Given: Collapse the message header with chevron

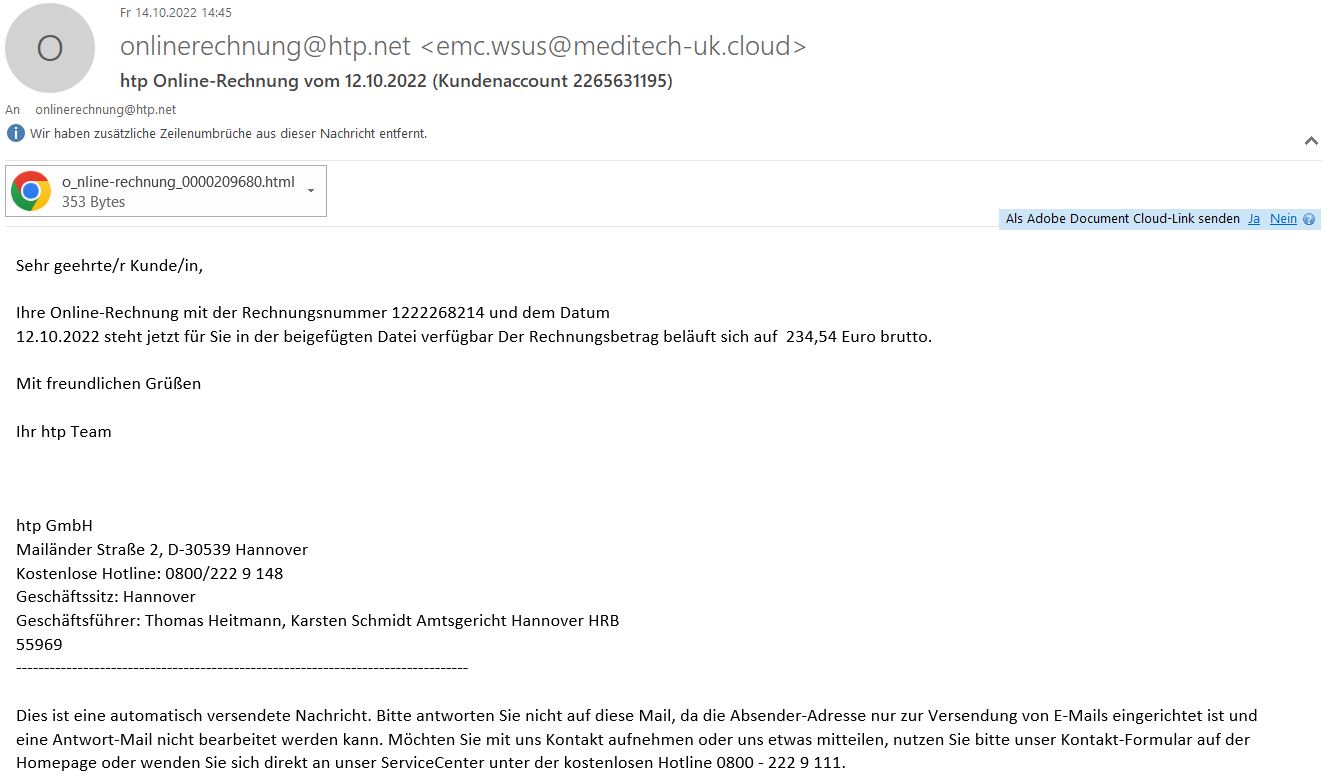Looking at the screenshot, I should pos(1311,142).
